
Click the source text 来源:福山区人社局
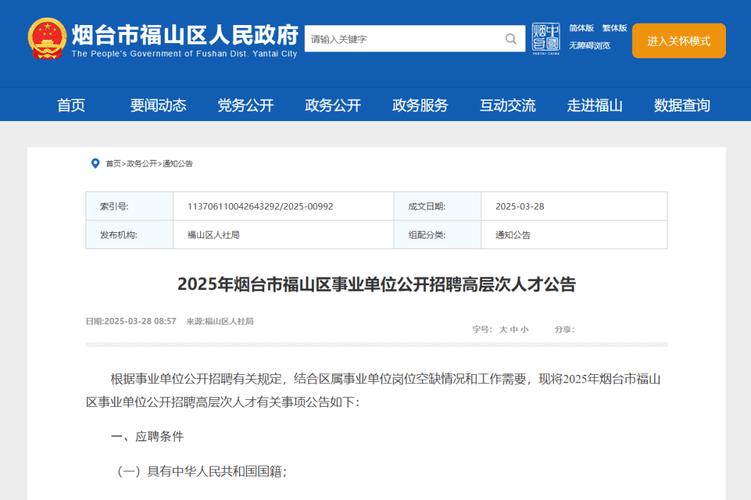[220, 321]
